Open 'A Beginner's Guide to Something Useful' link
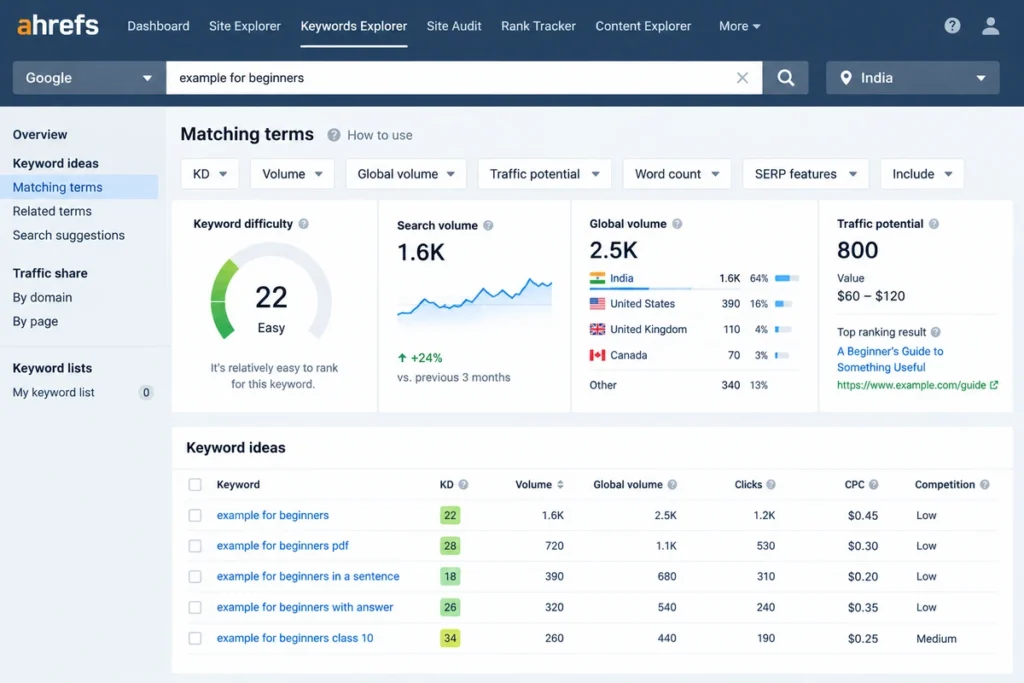 click(890, 359)
